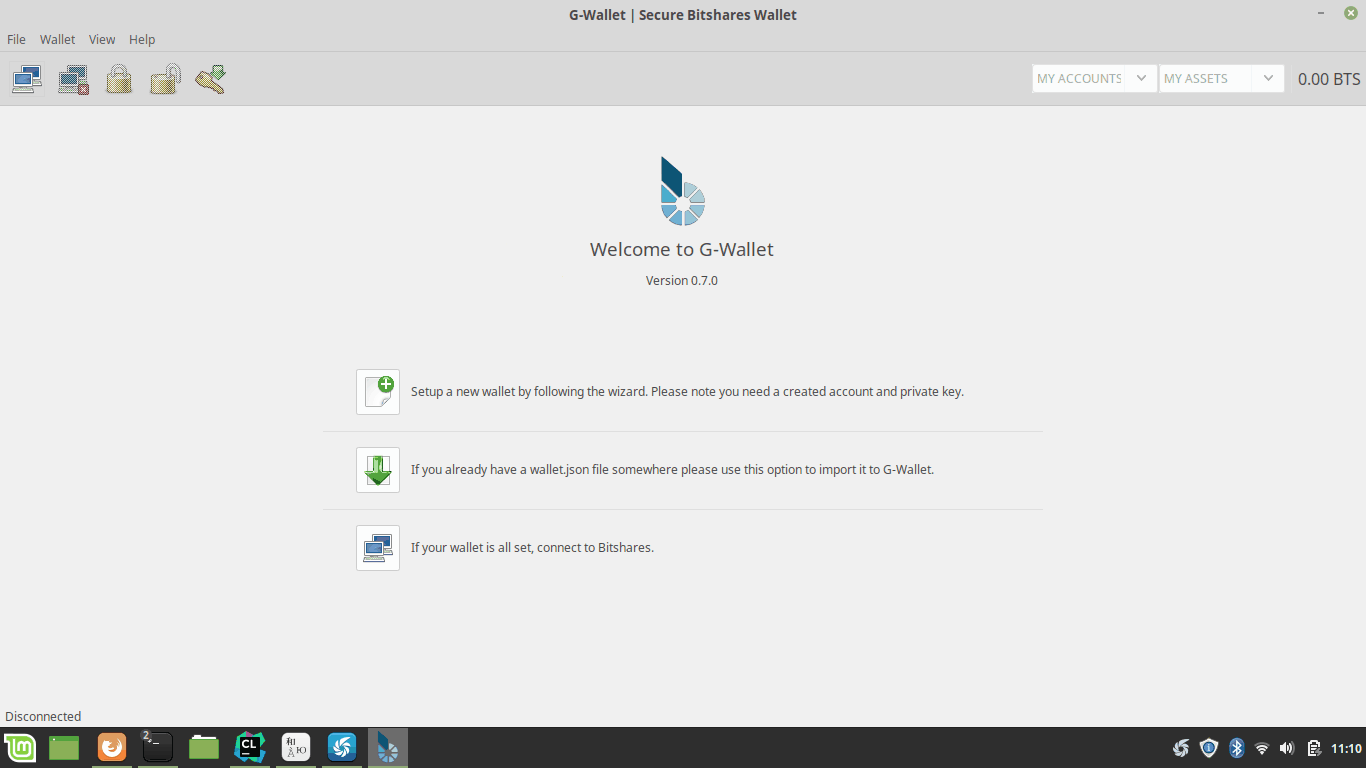
Task: Open the terminal from the taskbar
Action: coord(158,747)
